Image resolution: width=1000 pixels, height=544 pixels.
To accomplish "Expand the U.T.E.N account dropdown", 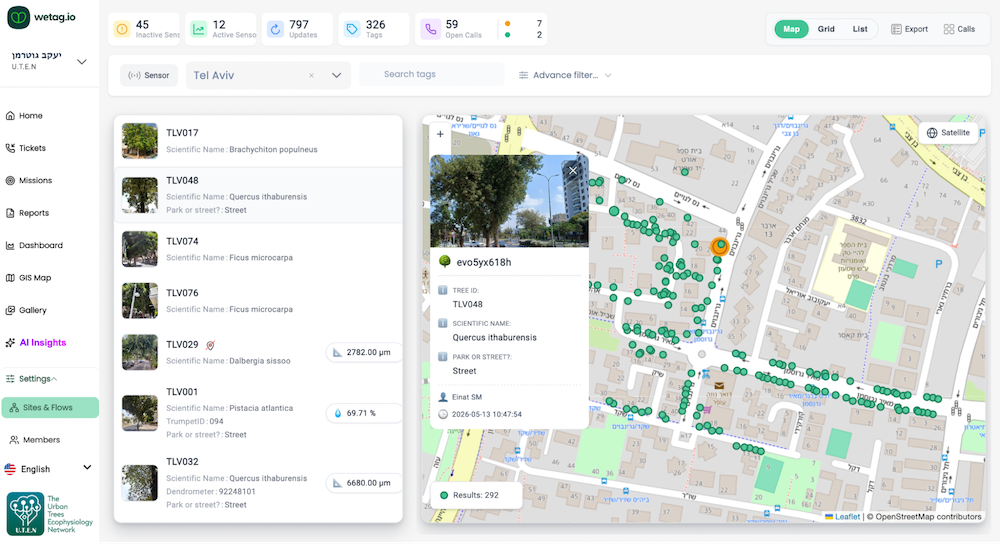I will 82,62.
